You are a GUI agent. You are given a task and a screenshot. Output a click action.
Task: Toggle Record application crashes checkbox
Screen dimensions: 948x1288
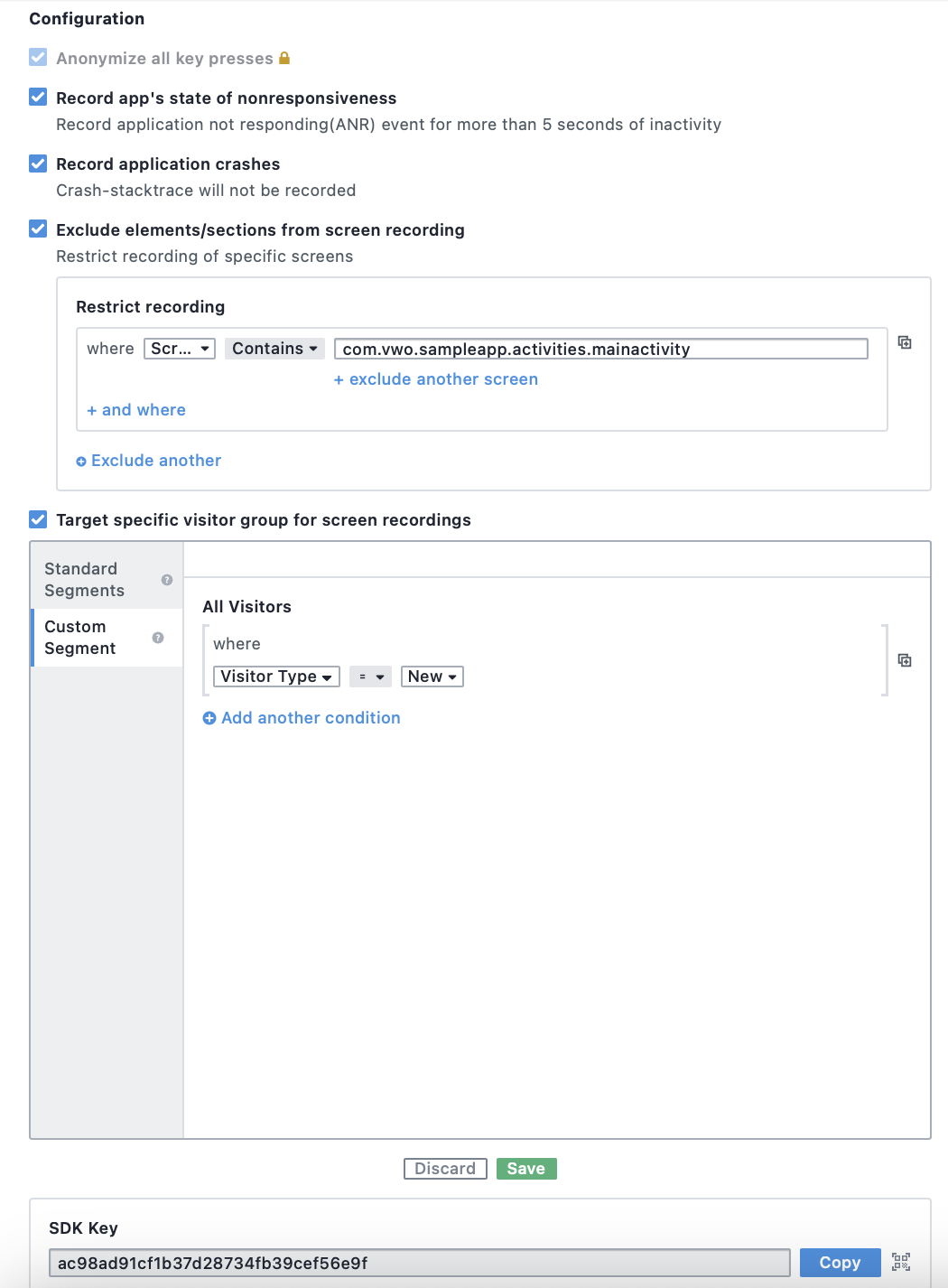coord(38,163)
